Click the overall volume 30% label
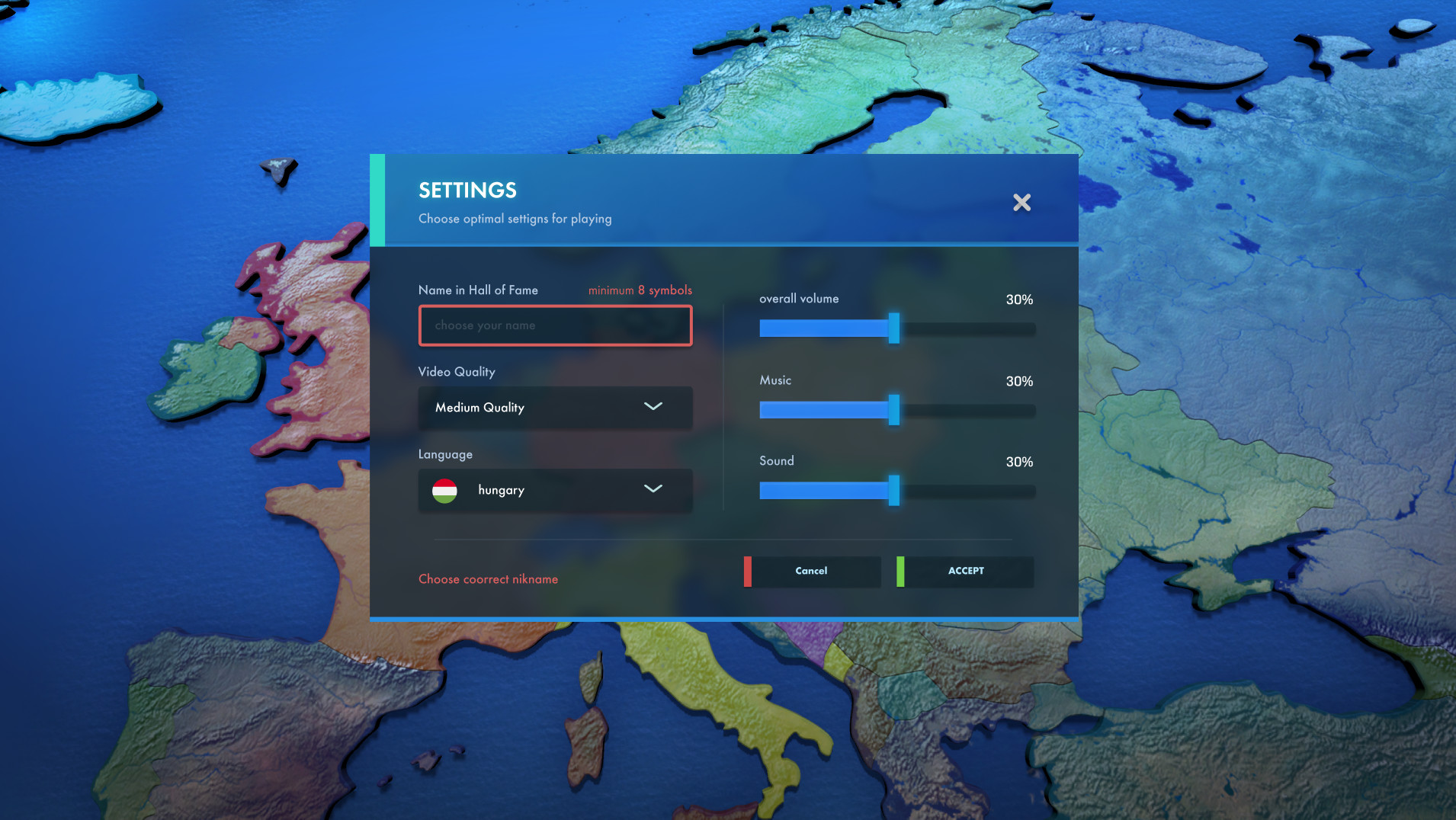The height and width of the screenshot is (820, 1456). tap(1019, 299)
